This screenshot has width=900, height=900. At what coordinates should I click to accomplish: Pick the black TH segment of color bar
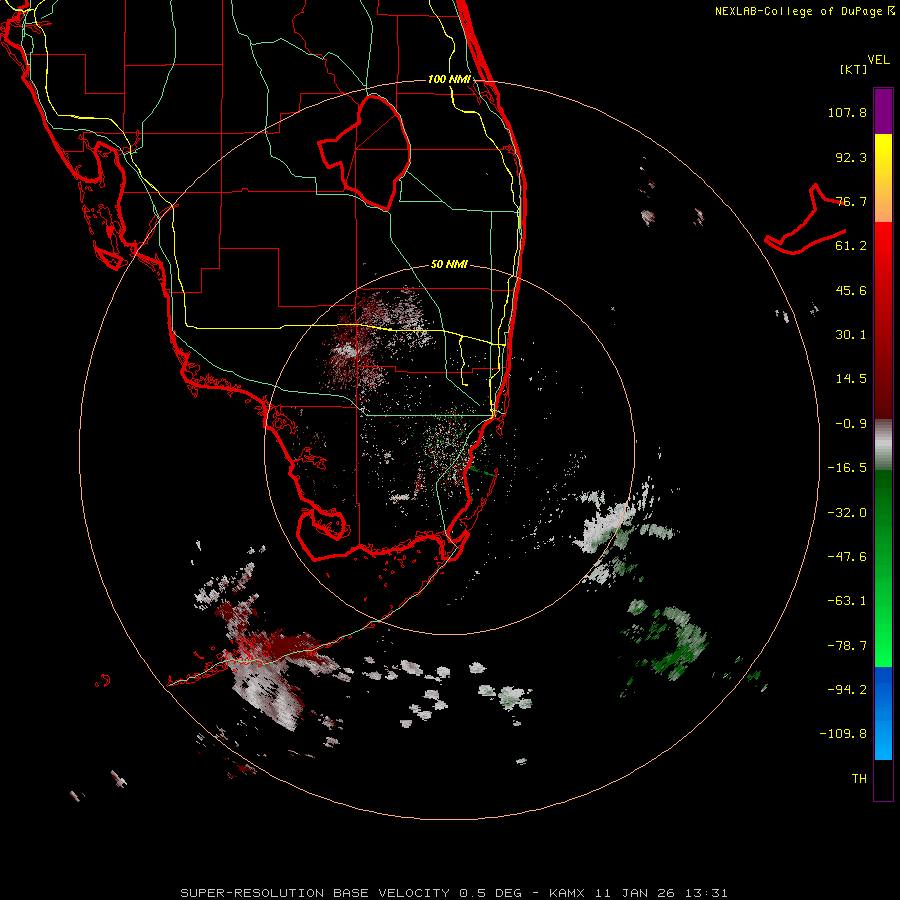click(883, 779)
